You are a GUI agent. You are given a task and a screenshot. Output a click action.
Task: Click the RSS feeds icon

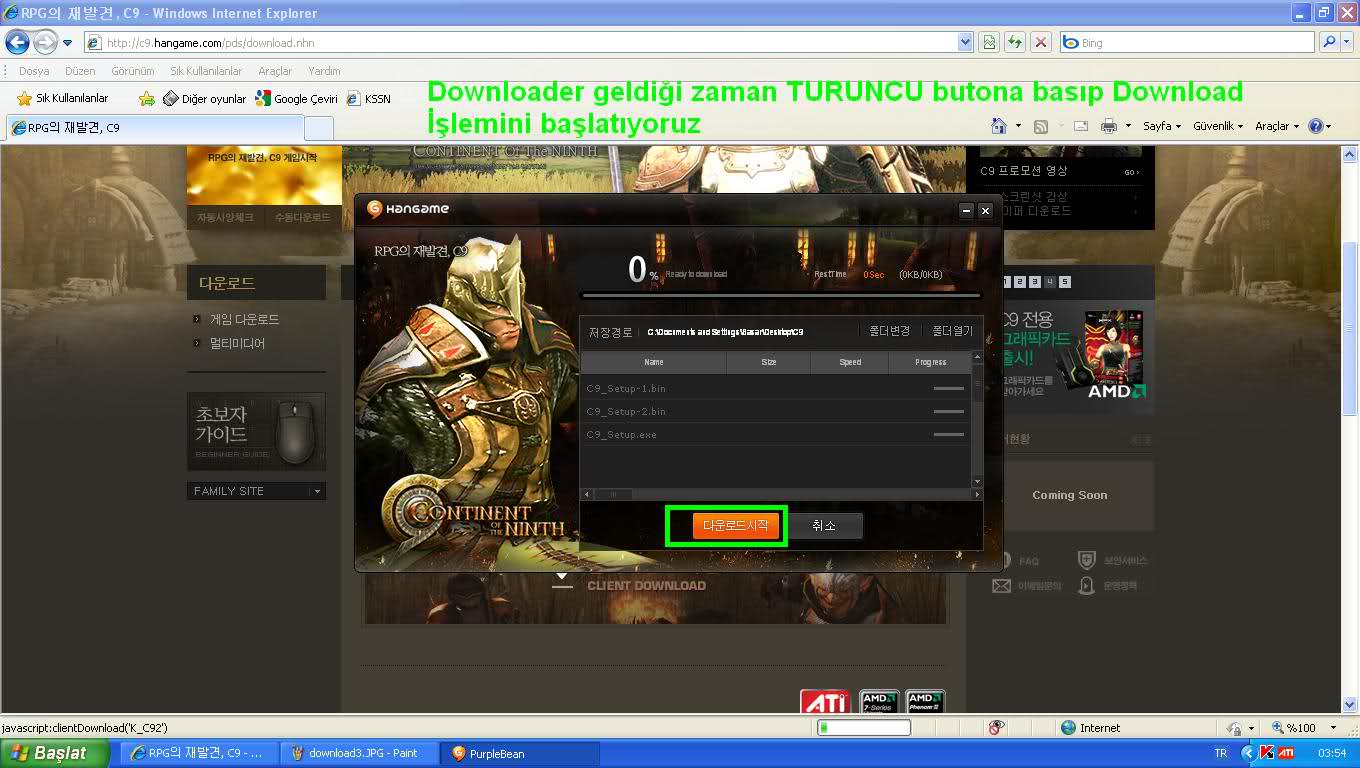point(1041,126)
